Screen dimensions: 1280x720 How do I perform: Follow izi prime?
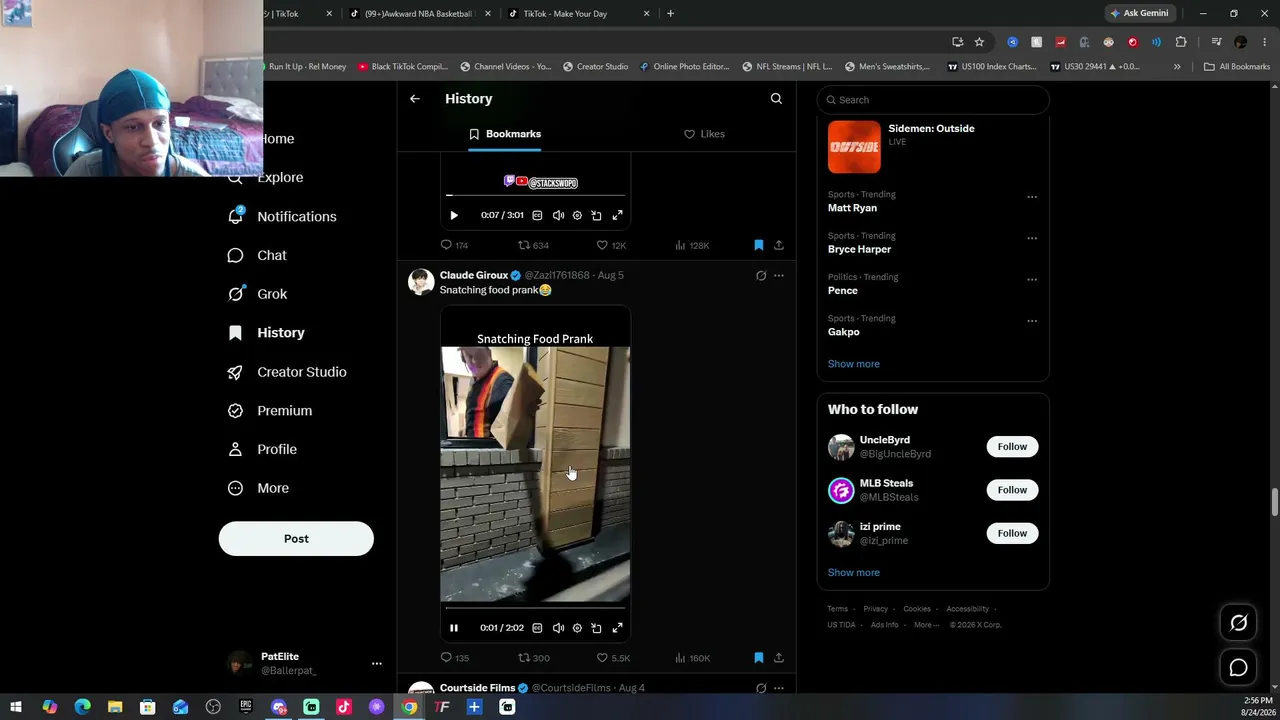click(x=1012, y=534)
